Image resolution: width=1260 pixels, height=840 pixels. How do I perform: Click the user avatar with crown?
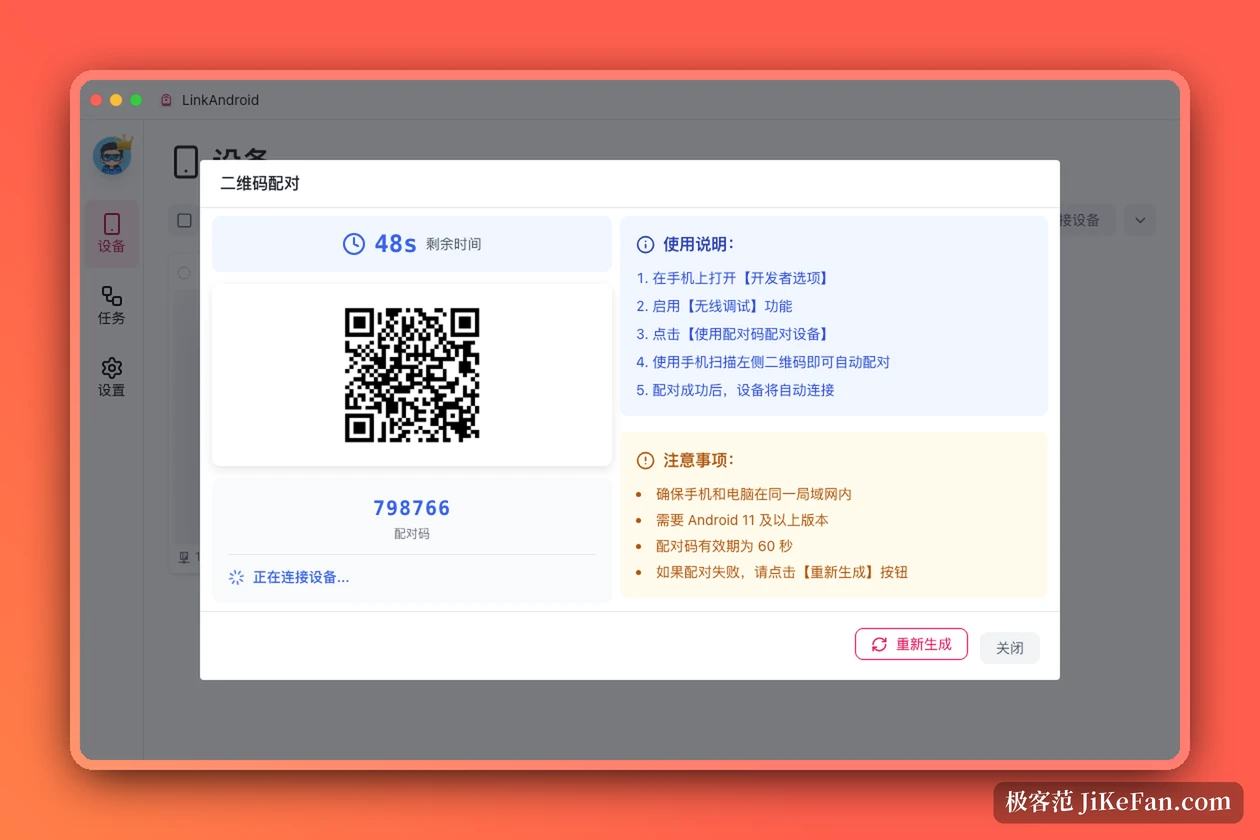112,155
